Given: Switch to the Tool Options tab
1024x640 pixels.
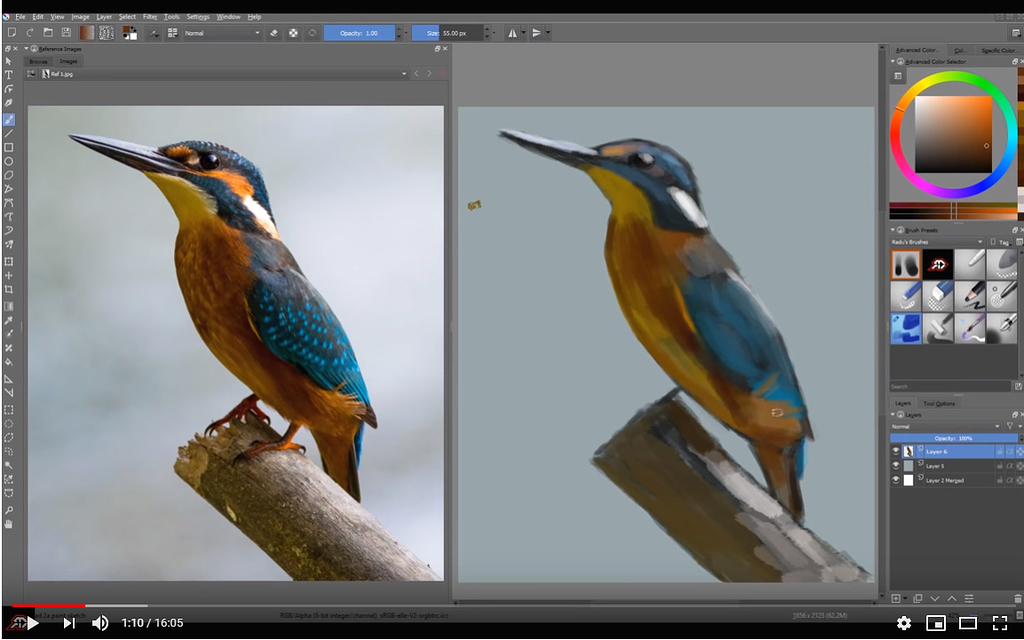Looking at the screenshot, I should [x=940, y=404].
